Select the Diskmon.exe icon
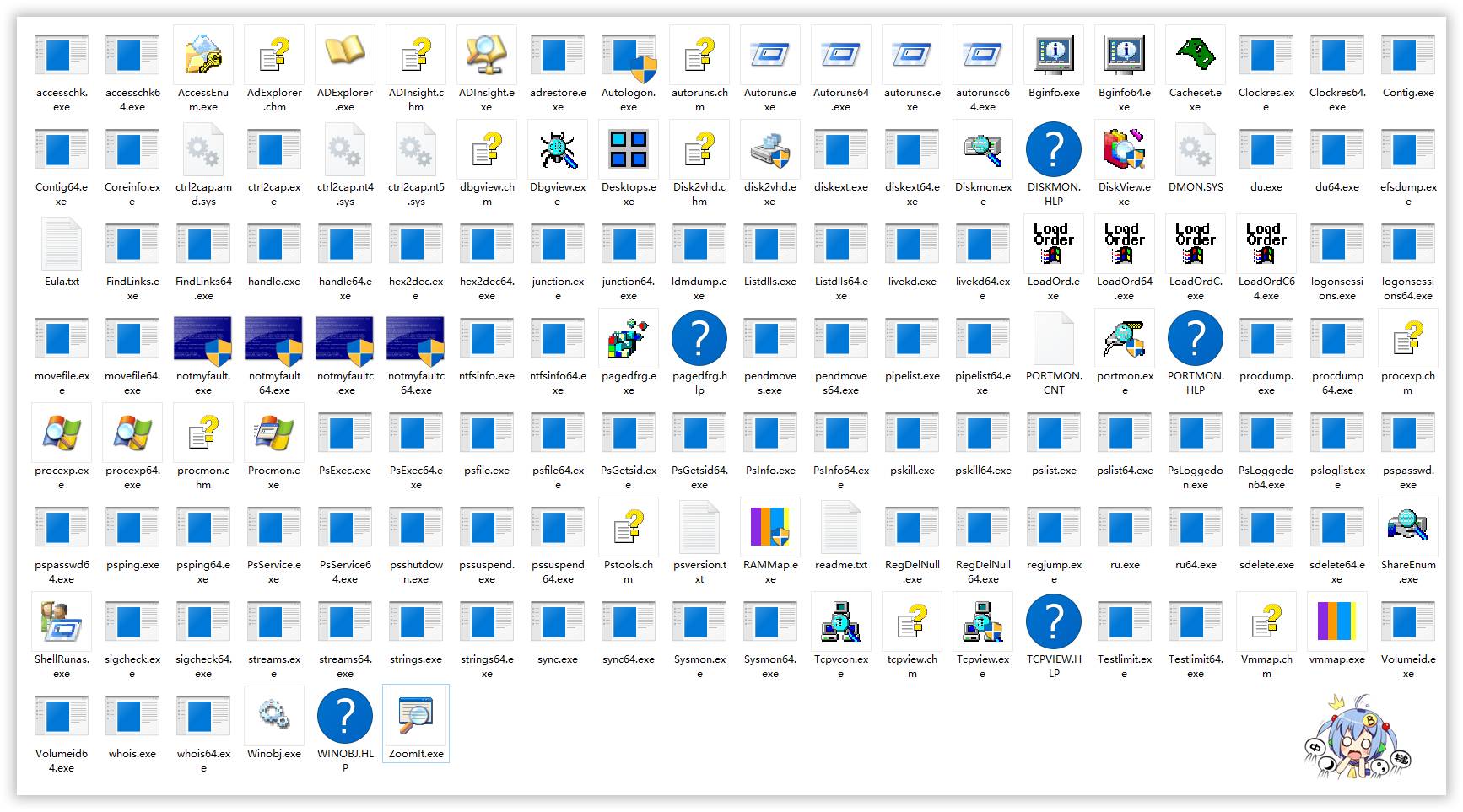This screenshot has width=1463, height=812. 983,149
